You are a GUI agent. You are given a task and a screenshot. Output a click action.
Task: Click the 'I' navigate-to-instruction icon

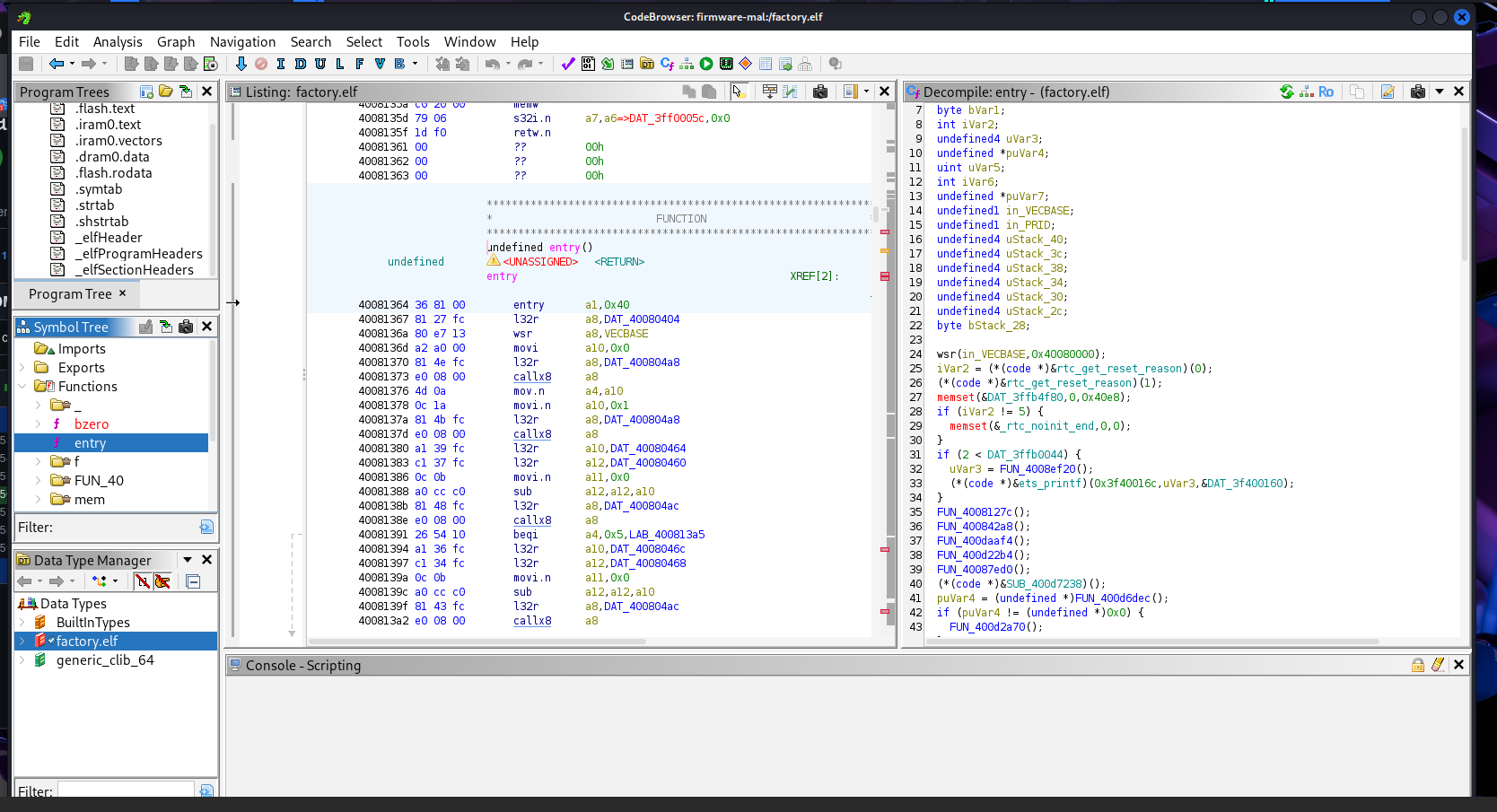click(281, 64)
